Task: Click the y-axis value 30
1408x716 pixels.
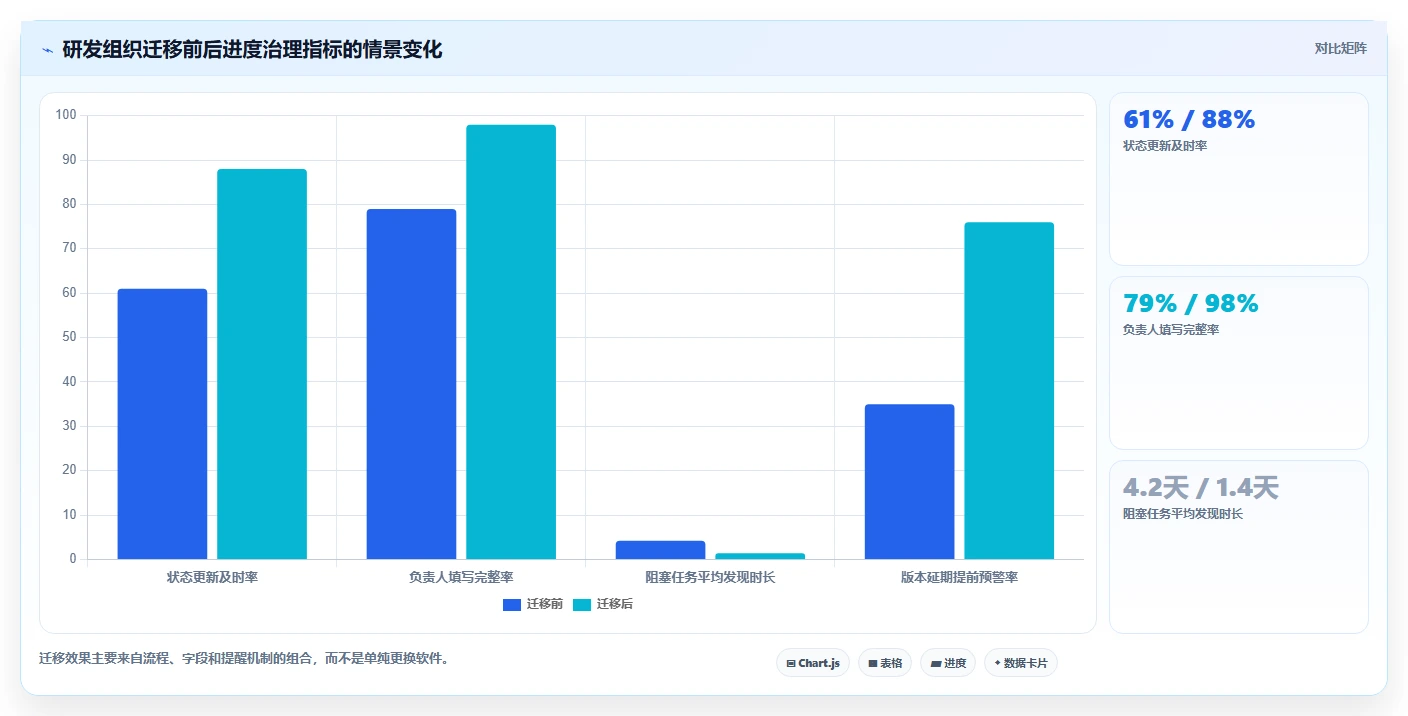Action: 69,426
